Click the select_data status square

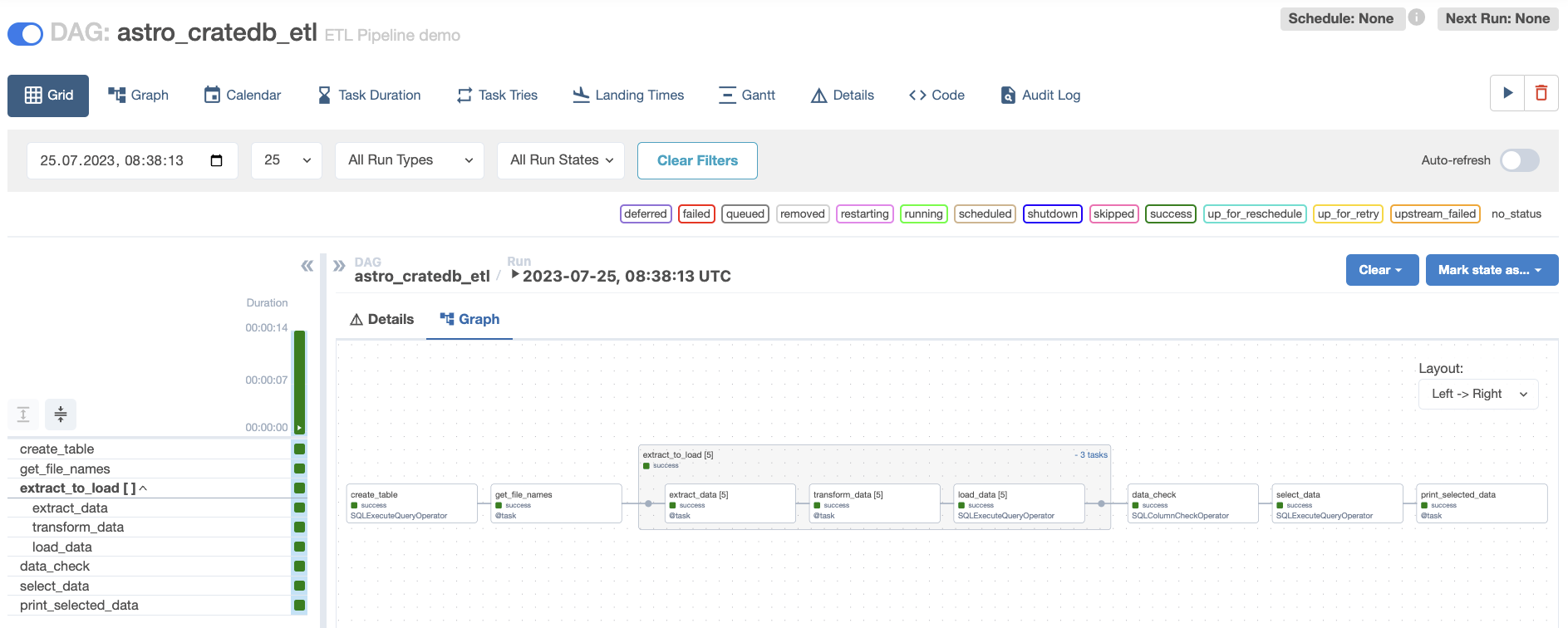pos(300,586)
